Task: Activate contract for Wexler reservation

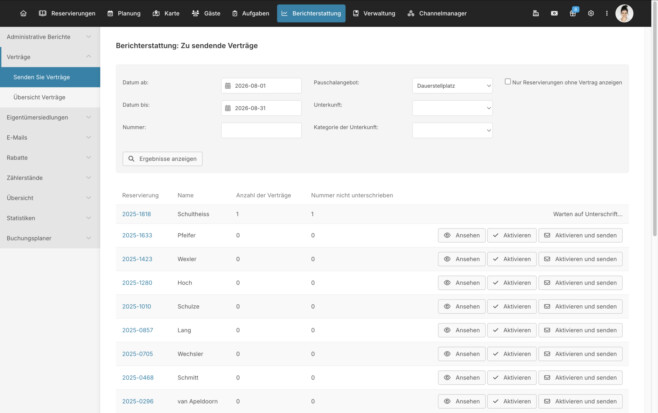Action: click(512, 259)
